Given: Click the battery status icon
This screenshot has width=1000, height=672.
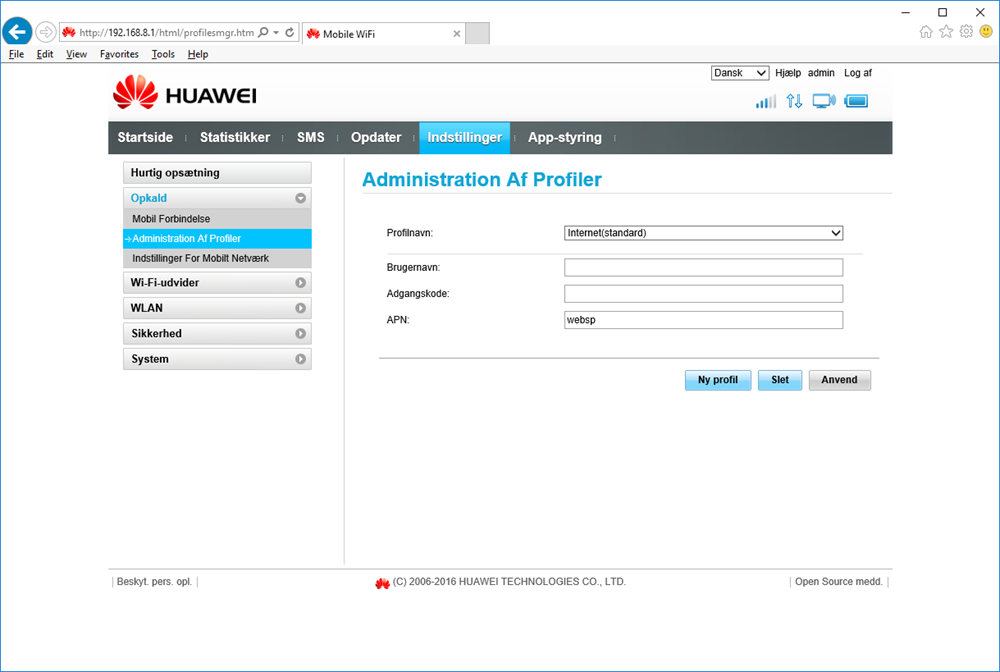Looking at the screenshot, I should tap(857, 101).
